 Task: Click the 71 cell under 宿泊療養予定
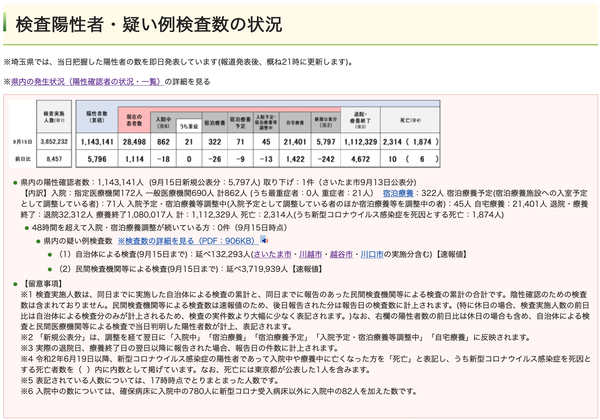[x=240, y=142]
